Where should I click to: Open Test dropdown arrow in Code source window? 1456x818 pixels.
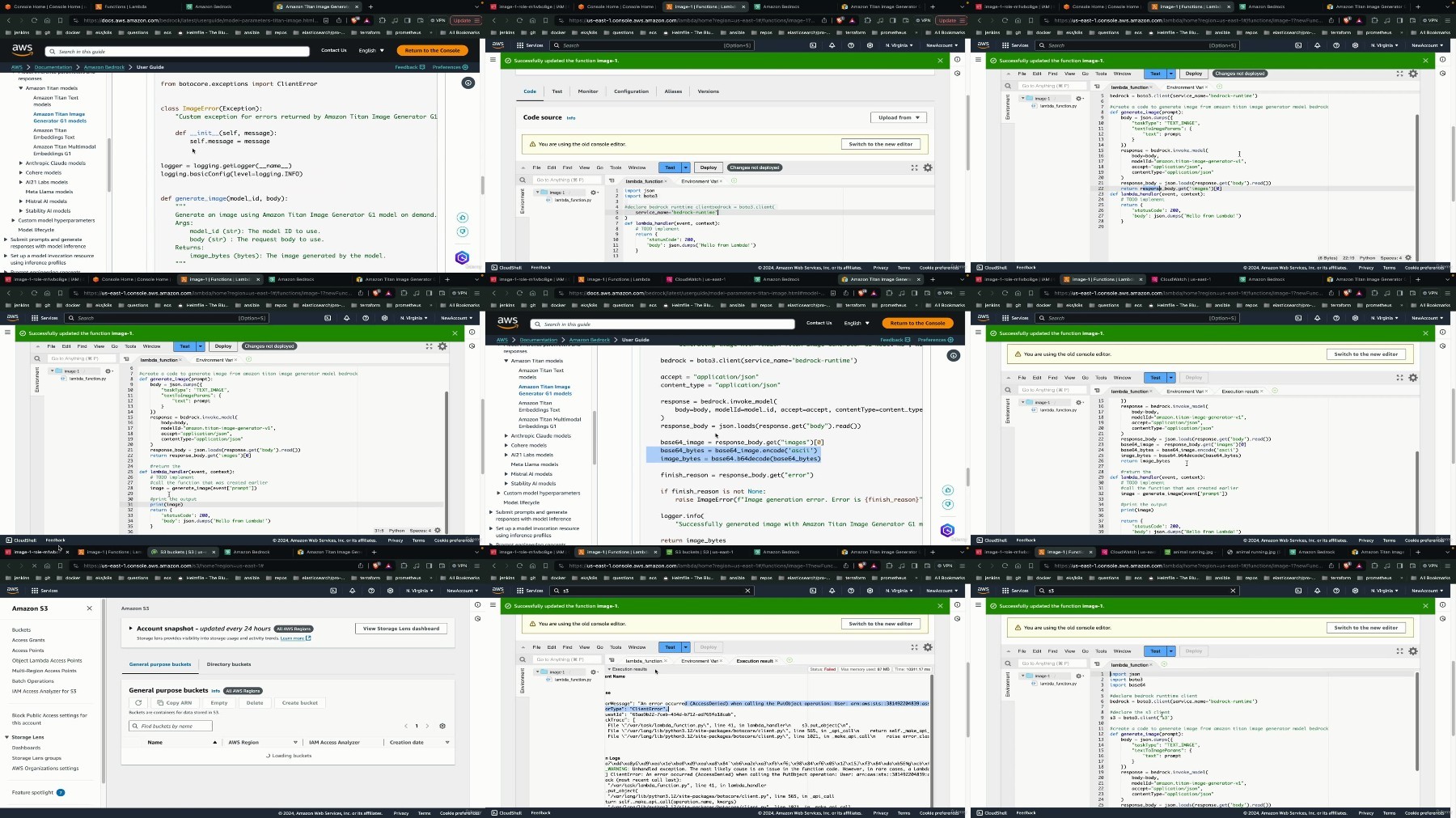click(x=685, y=167)
